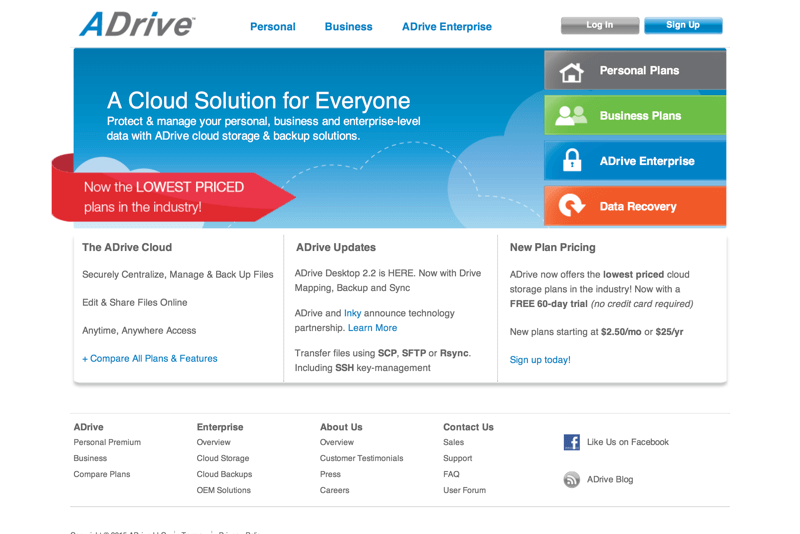Open Compare Plans footer link
The height and width of the screenshot is (534, 800).
click(102, 474)
